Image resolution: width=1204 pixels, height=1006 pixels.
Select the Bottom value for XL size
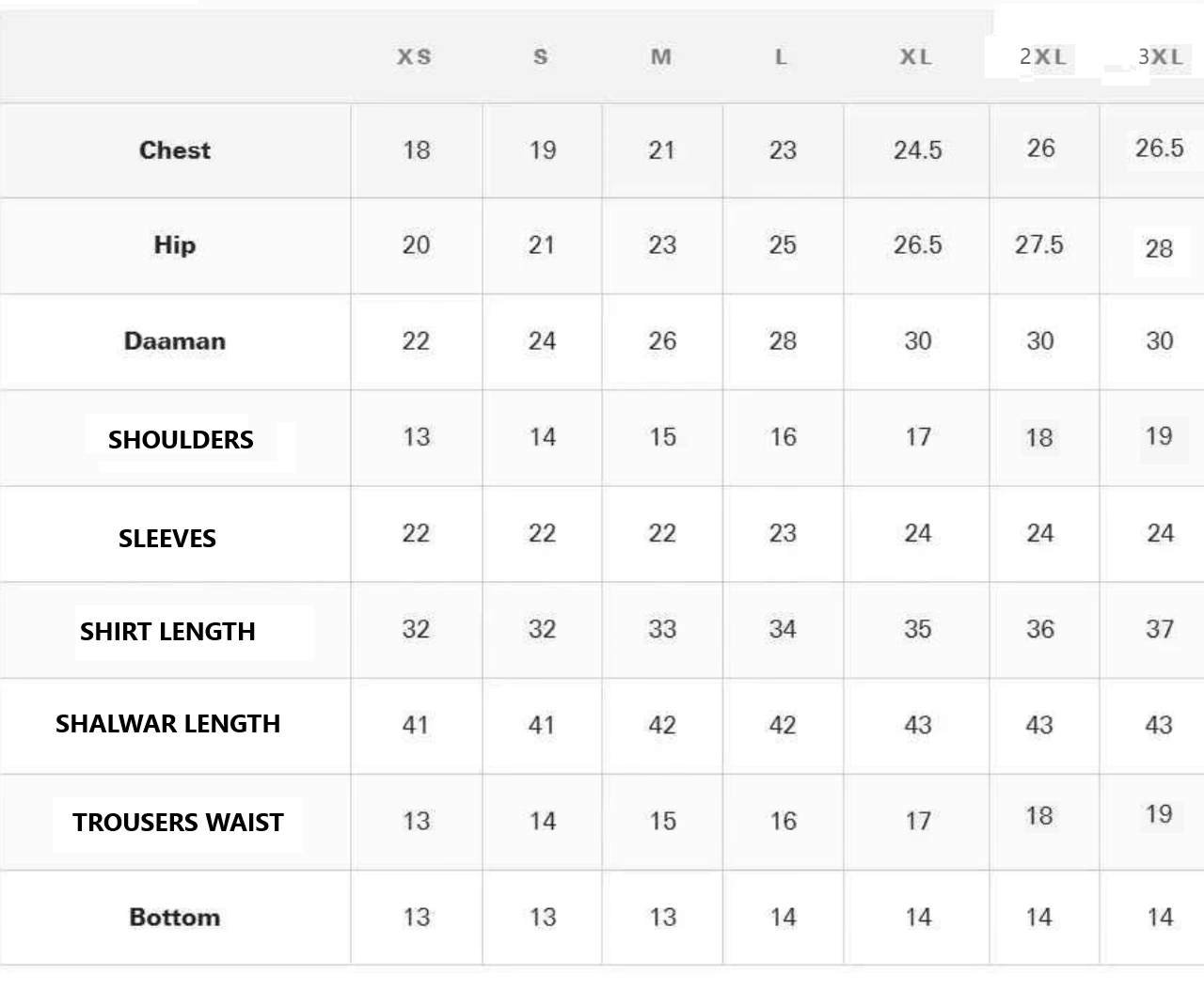click(x=918, y=918)
